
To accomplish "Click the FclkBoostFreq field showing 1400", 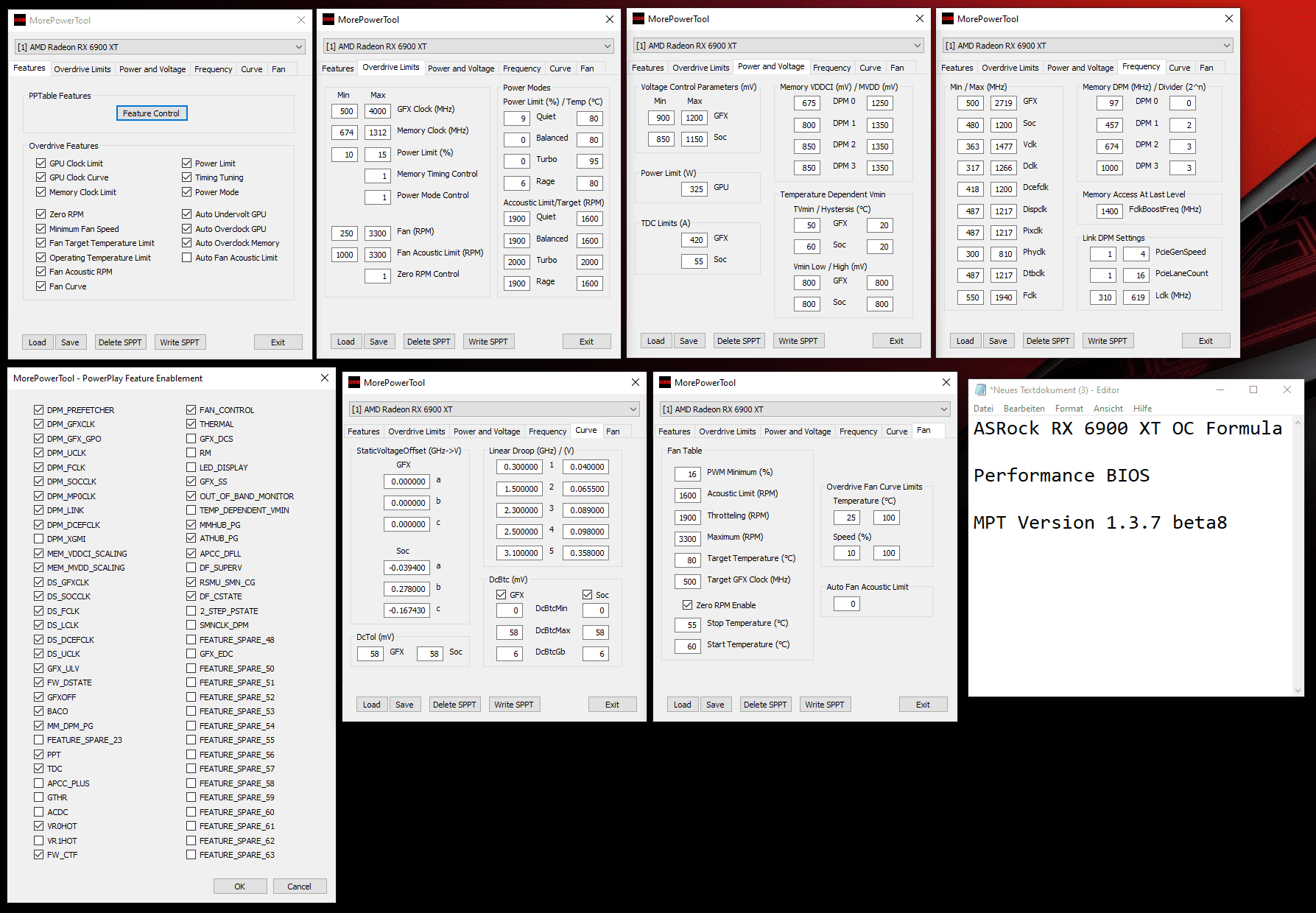I will click(x=1109, y=211).
